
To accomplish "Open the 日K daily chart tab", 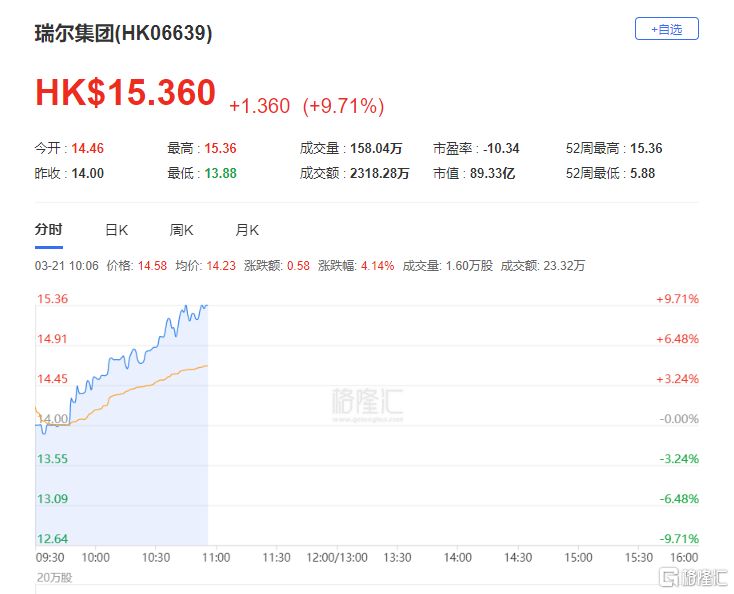I will [x=117, y=230].
